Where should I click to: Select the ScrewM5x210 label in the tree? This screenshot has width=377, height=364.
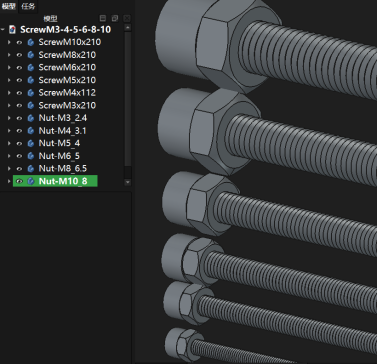(67, 80)
